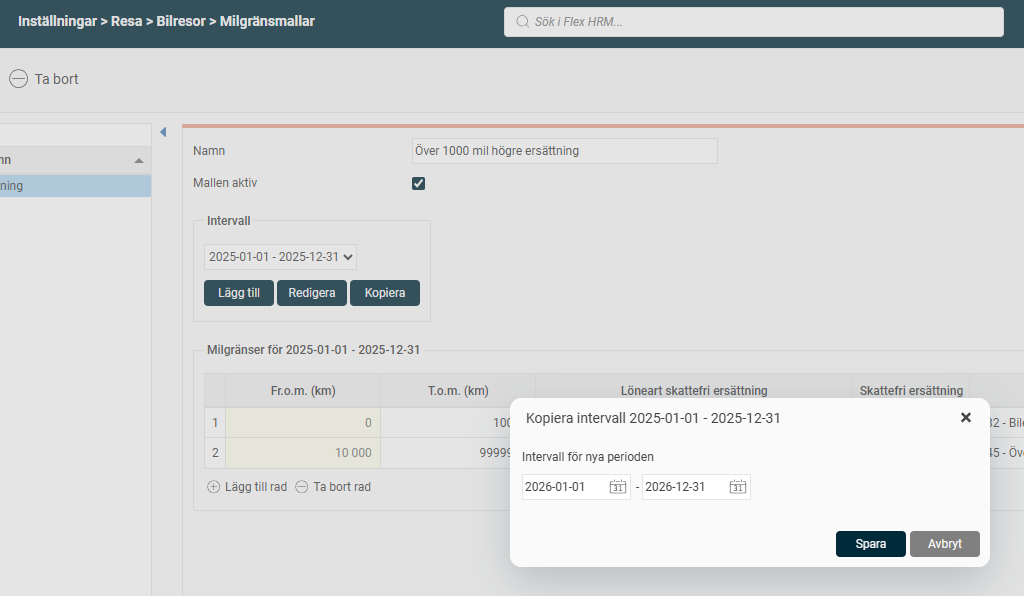Collapse the left sidebar panel arrow
The width and height of the screenshot is (1024, 596).
pos(163,132)
